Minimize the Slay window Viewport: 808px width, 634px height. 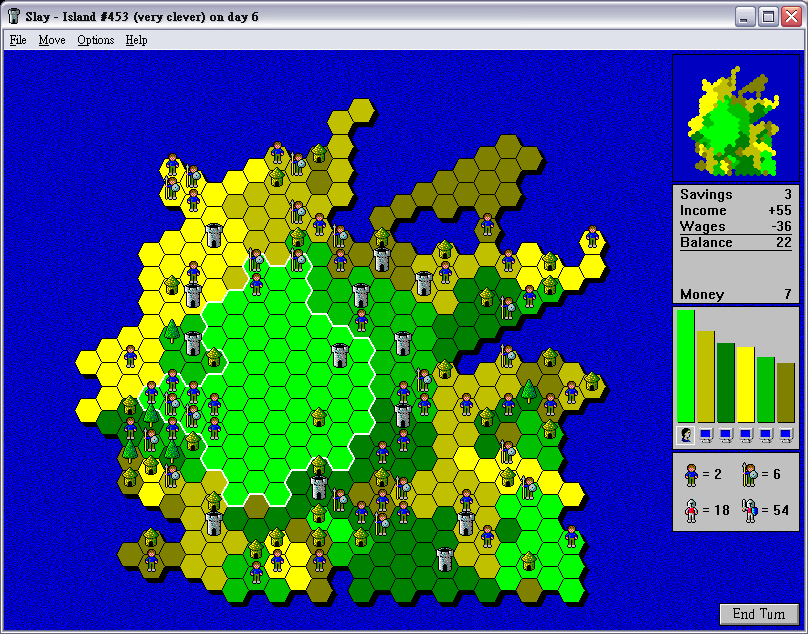point(745,17)
